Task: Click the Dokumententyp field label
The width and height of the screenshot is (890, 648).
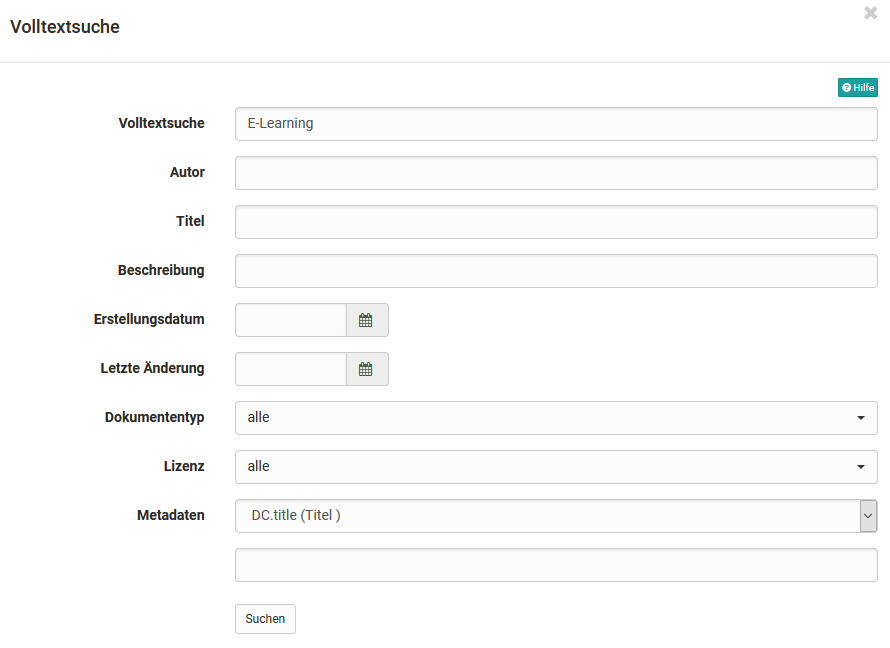Action: [x=154, y=417]
